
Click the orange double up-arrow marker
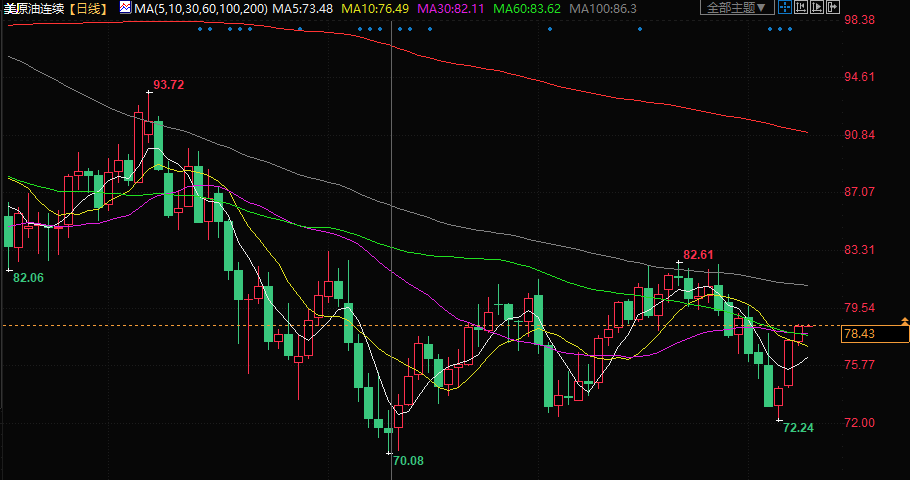click(x=904, y=320)
